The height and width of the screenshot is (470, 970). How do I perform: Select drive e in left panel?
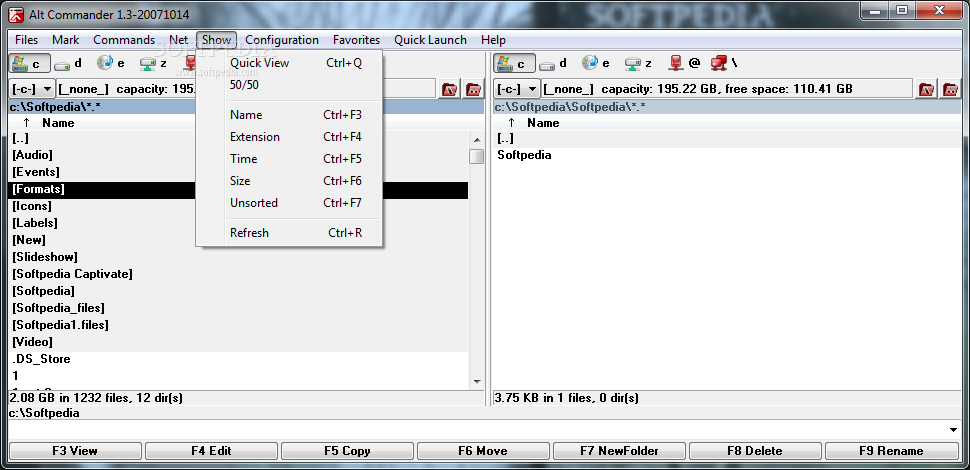[x=111, y=63]
